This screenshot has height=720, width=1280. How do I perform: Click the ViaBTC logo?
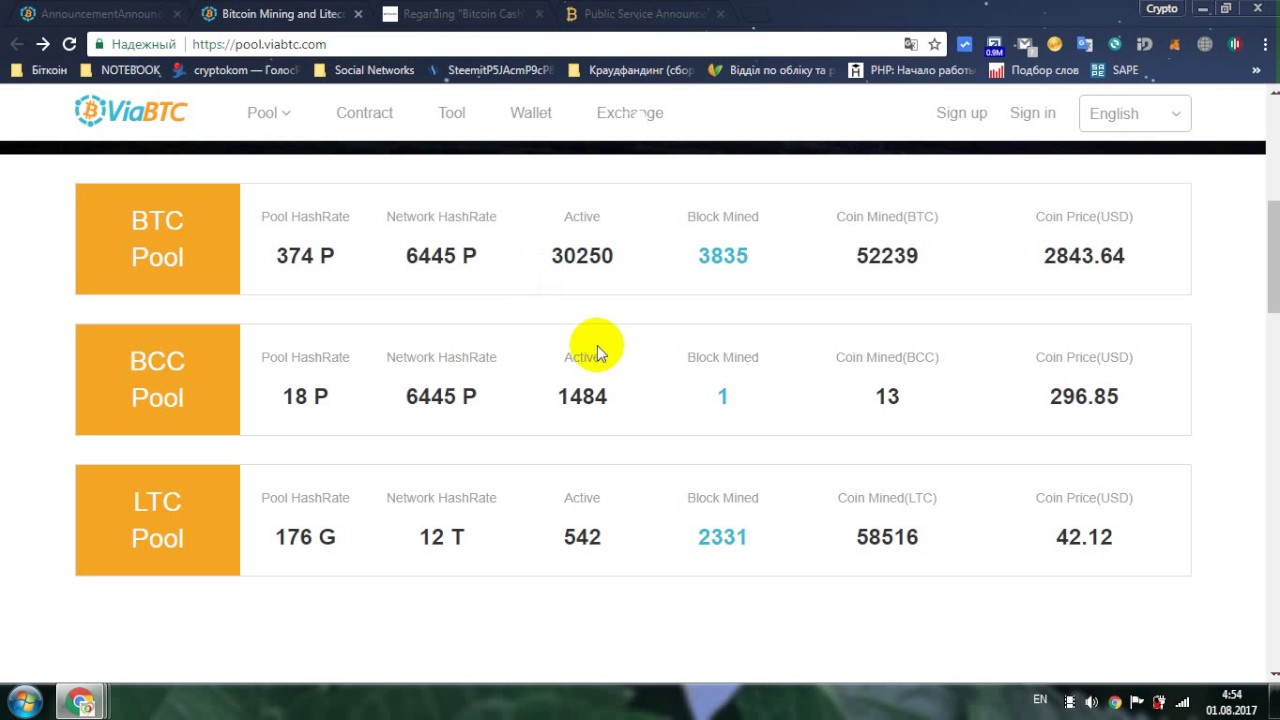tap(131, 112)
